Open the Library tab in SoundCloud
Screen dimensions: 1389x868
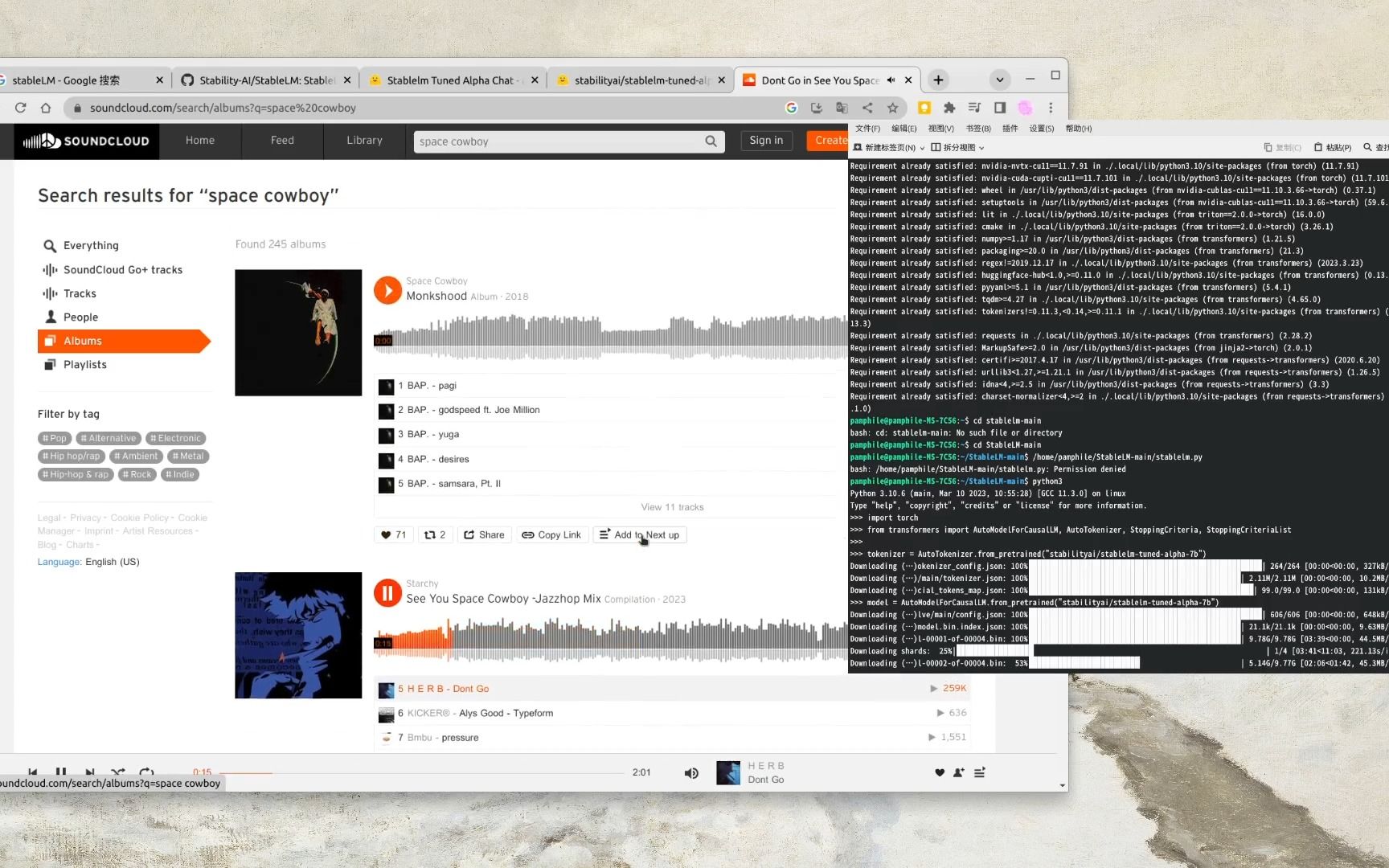(364, 141)
